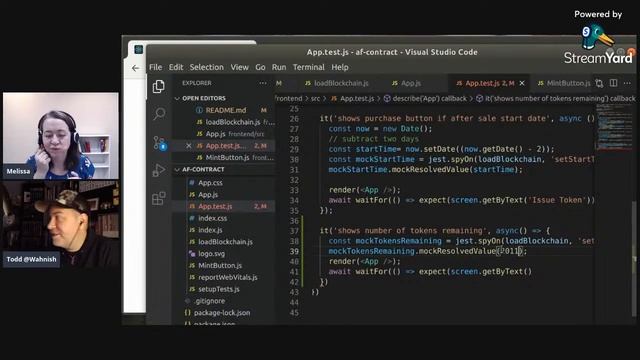
Task: Open the View menu
Action: point(240,67)
